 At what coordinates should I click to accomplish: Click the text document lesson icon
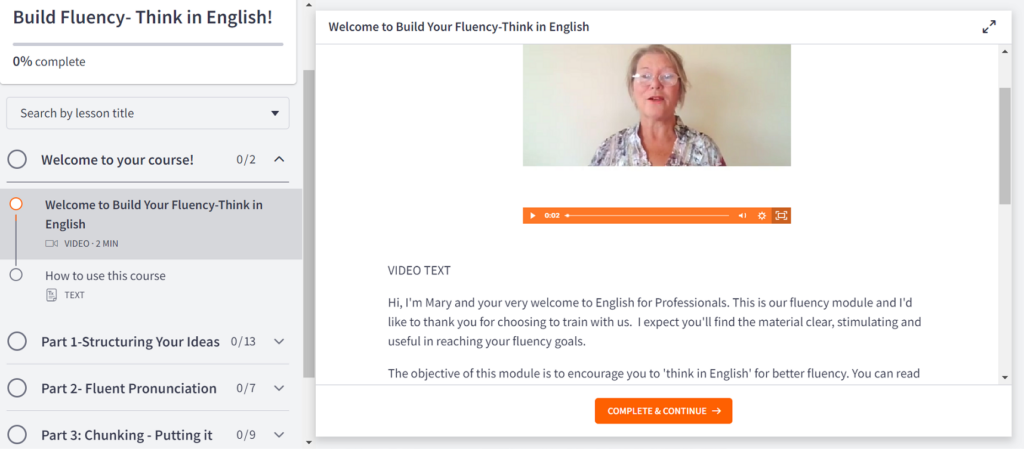click(52, 295)
